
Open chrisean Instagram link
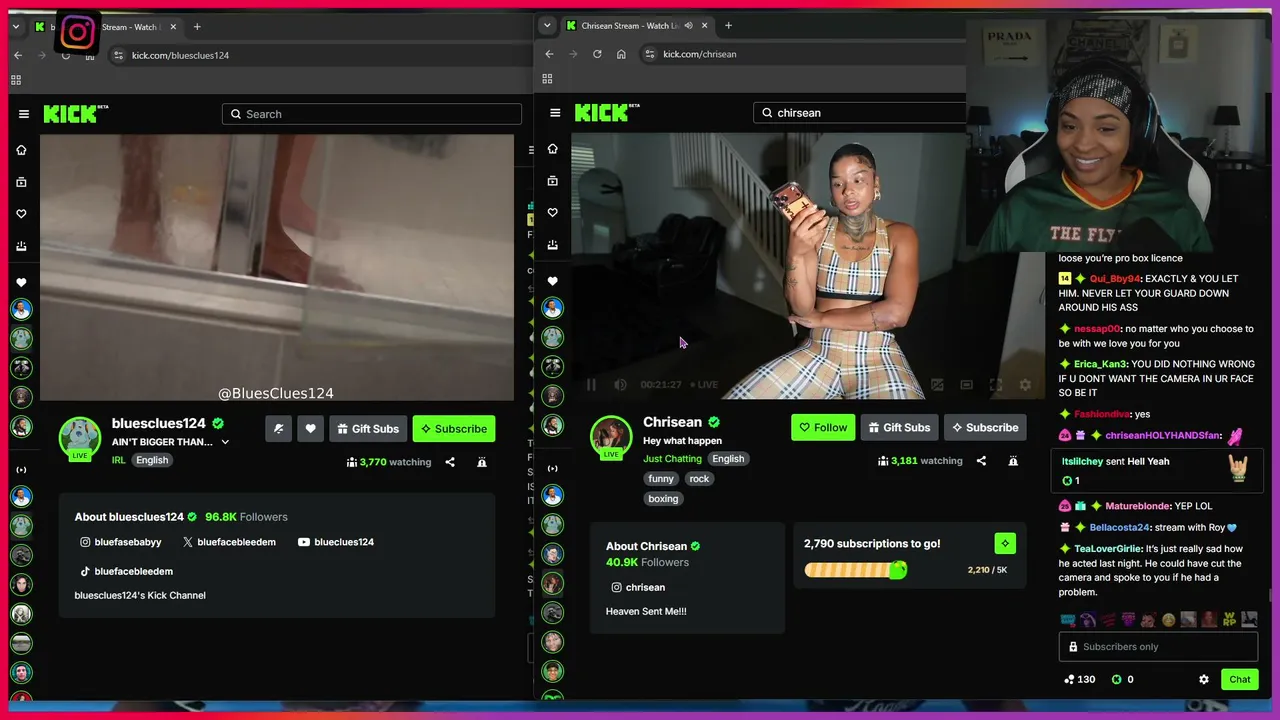point(638,587)
